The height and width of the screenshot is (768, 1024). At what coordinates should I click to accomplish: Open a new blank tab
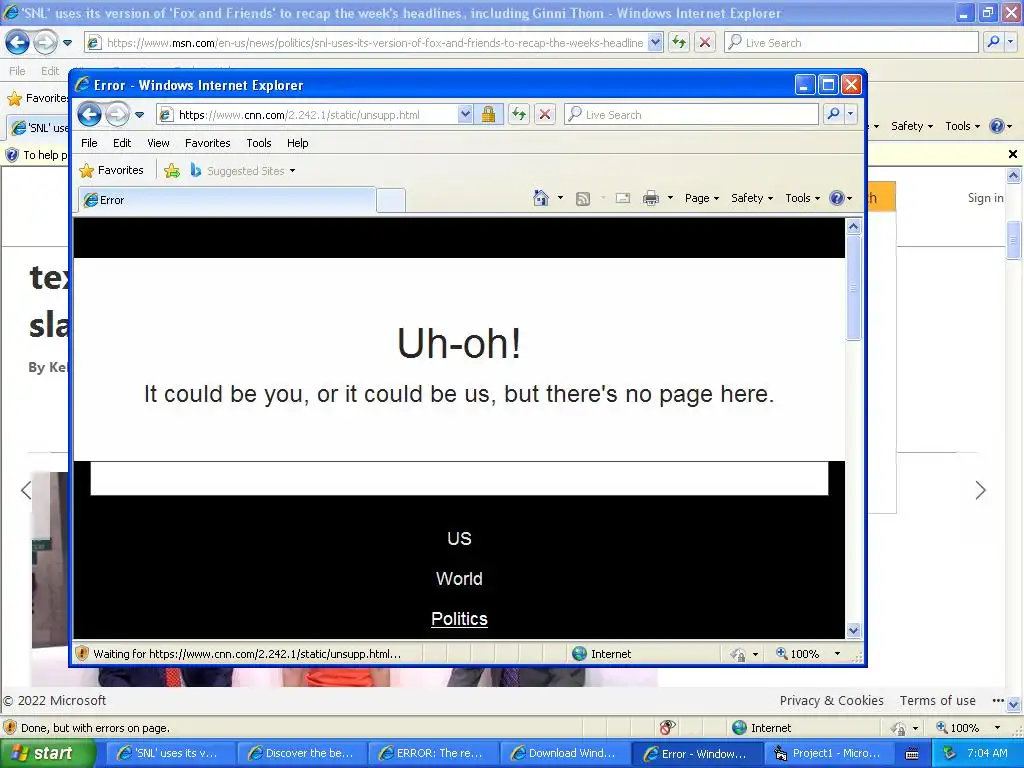(391, 200)
